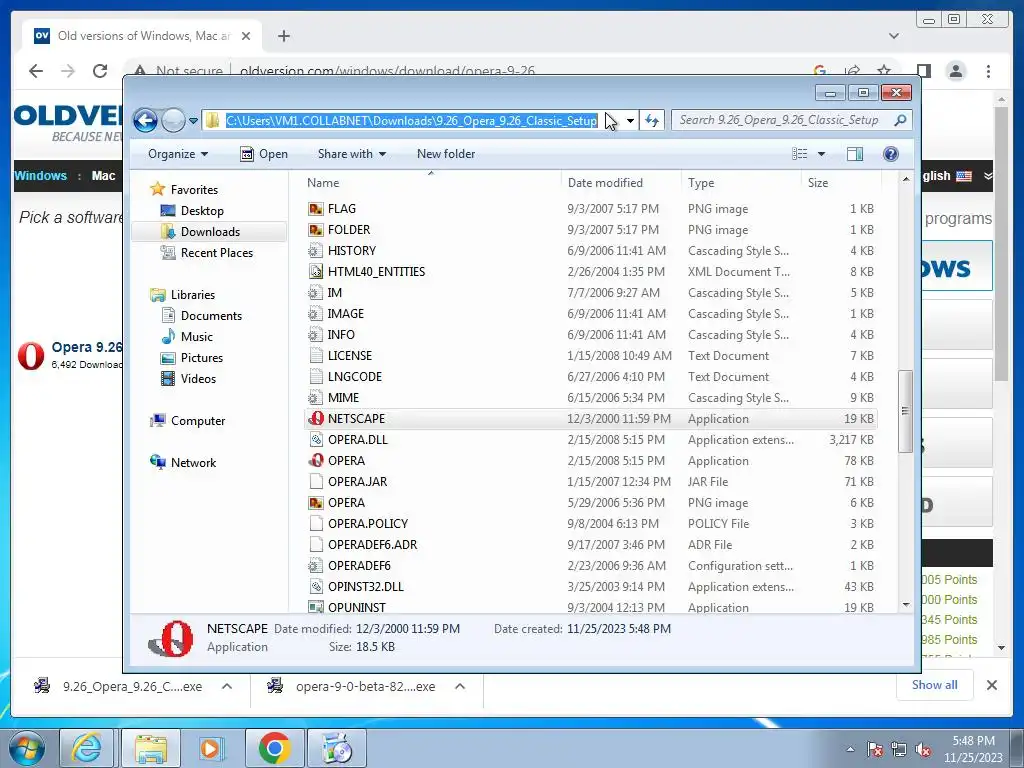Select the MIME file row
The width and height of the screenshot is (1024, 768).
tap(590, 398)
